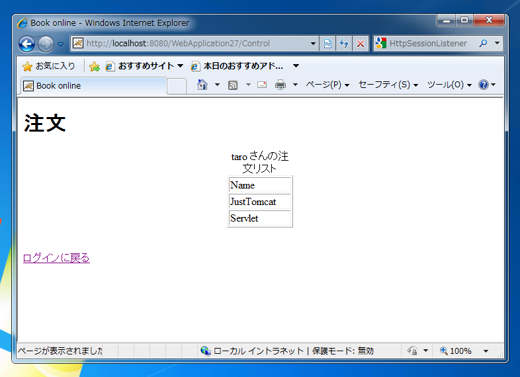Expand the address bar URL history dropdown
Image resolution: width=520 pixels, height=377 pixels.
click(313, 43)
